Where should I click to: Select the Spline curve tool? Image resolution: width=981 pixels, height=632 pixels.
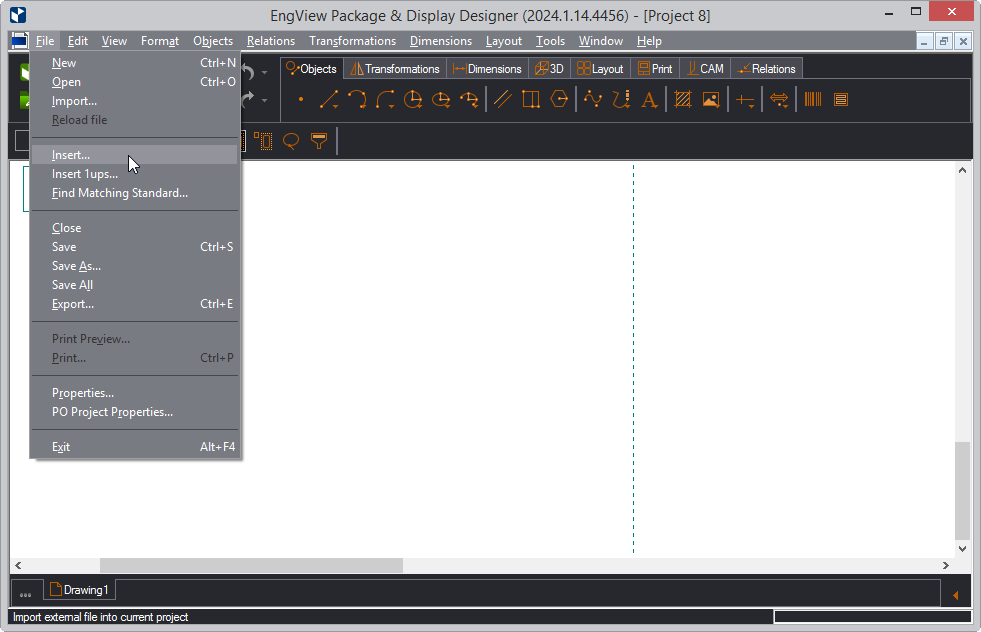tap(592, 99)
